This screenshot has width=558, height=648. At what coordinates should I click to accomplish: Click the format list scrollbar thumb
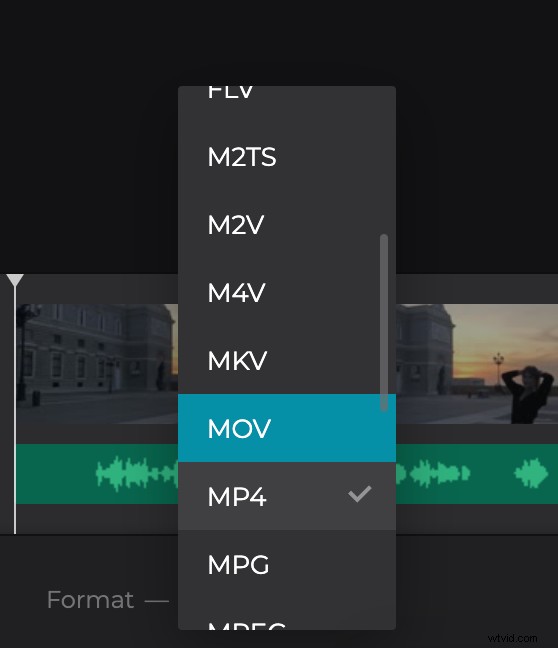pyautogui.click(x=384, y=323)
